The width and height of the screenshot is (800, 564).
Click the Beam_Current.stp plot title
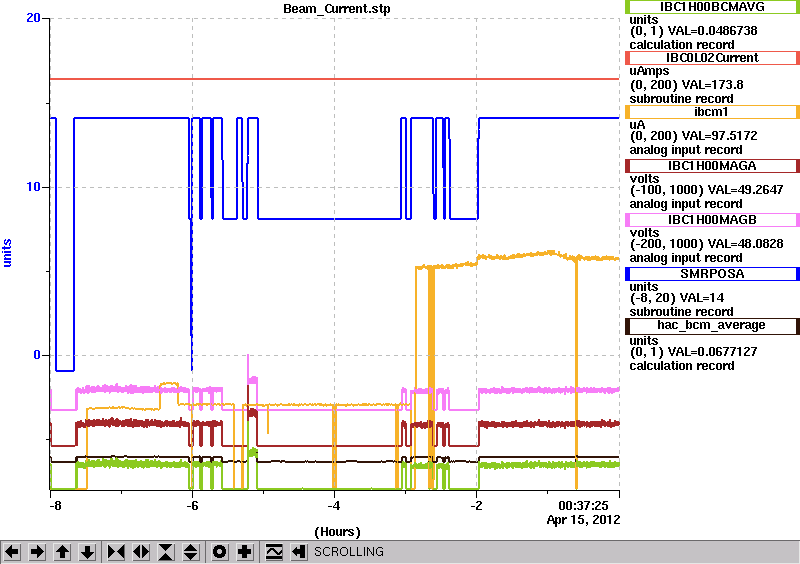pyautogui.click(x=337, y=9)
